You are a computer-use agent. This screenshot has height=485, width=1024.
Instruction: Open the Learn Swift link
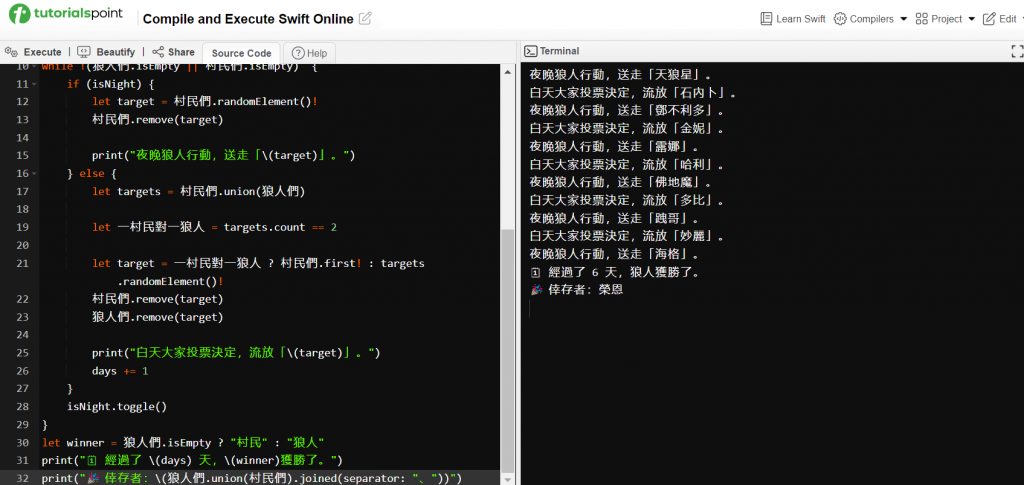tap(793, 19)
